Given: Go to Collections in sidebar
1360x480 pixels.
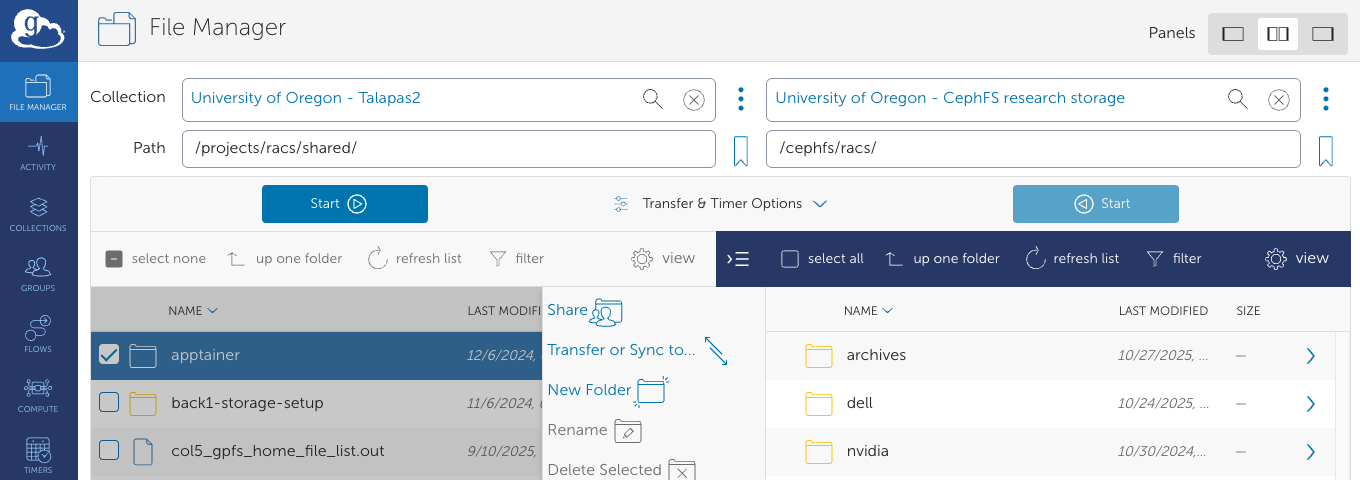Looking at the screenshot, I should coord(38,214).
